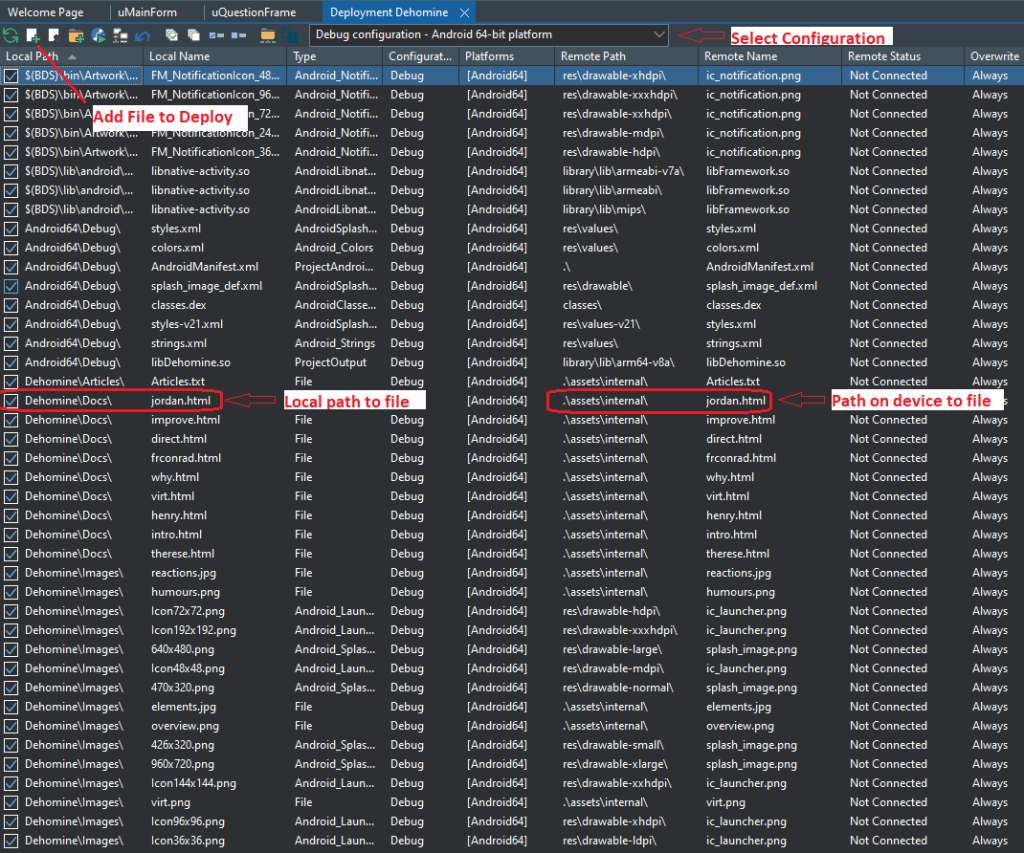
Task: Click the Check Selected rows toolbar icon
Action: pos(216,35)
